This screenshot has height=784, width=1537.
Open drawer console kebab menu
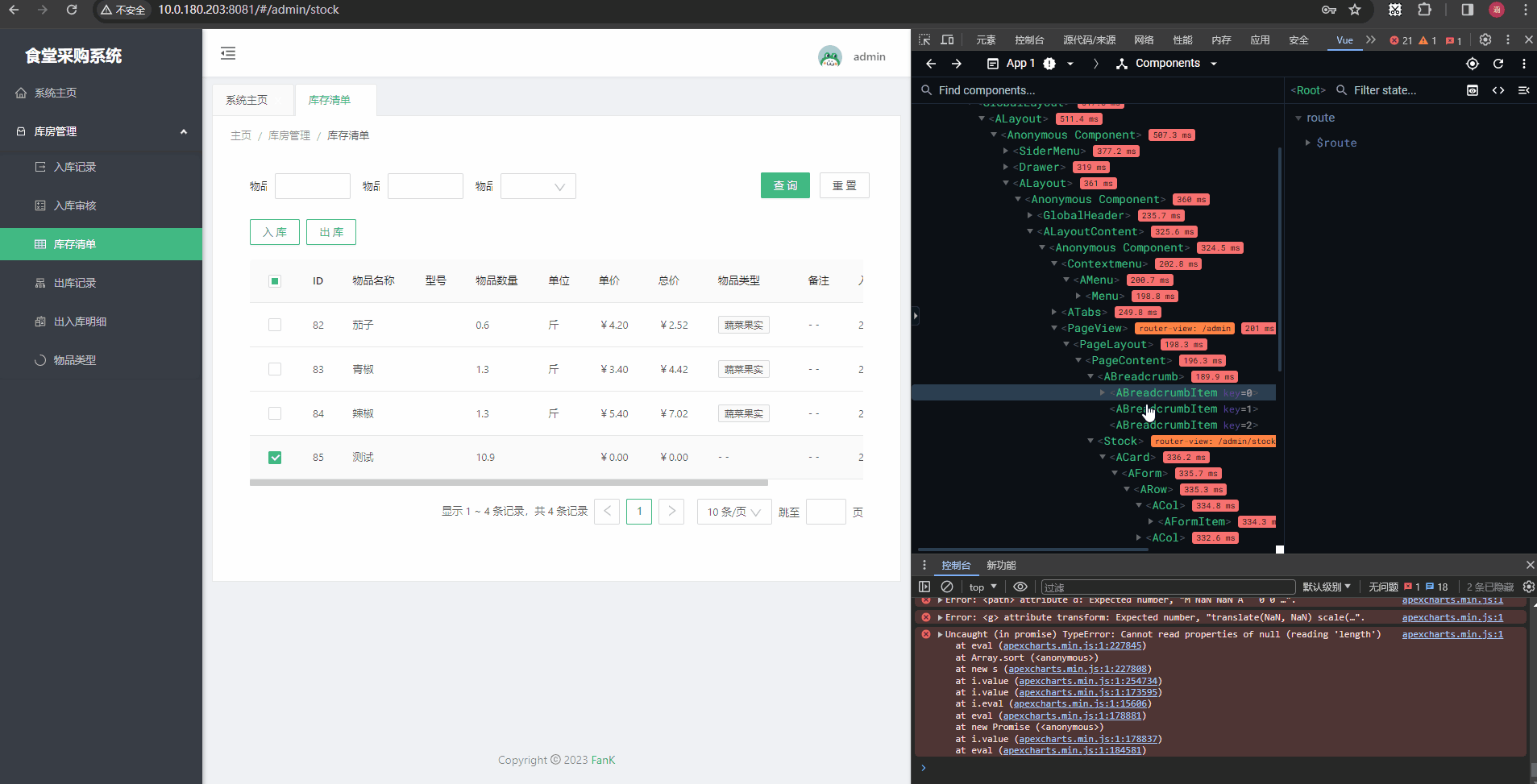pyautogui.click(x=924, y=565)
